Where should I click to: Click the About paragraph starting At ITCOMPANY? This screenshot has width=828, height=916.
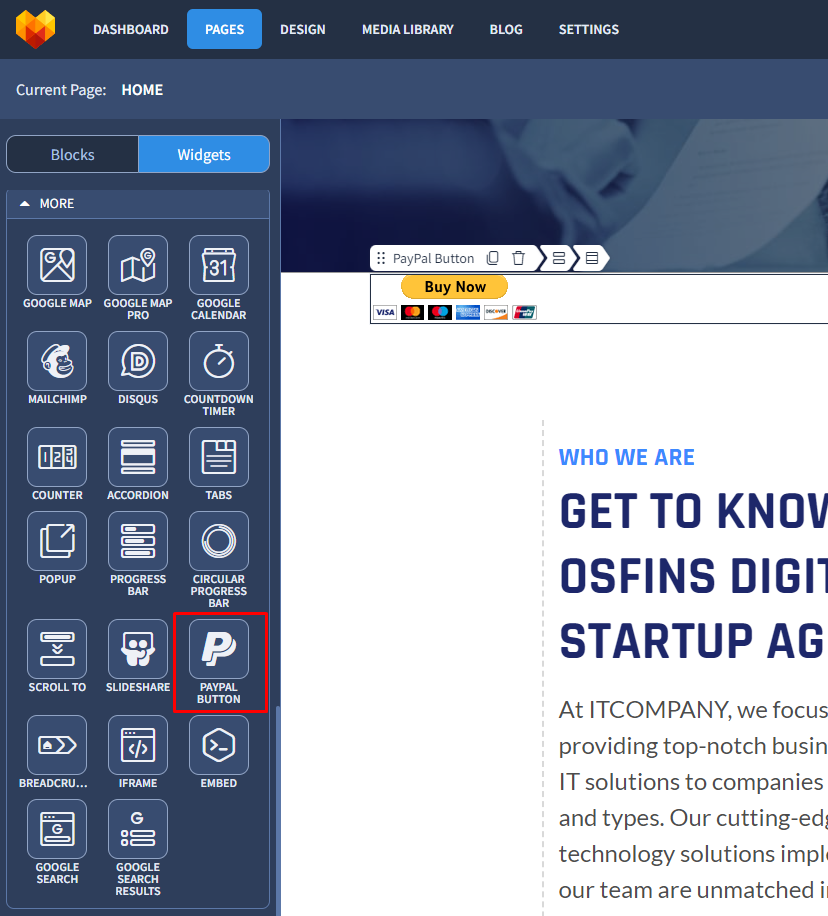(x=693, y=800)
